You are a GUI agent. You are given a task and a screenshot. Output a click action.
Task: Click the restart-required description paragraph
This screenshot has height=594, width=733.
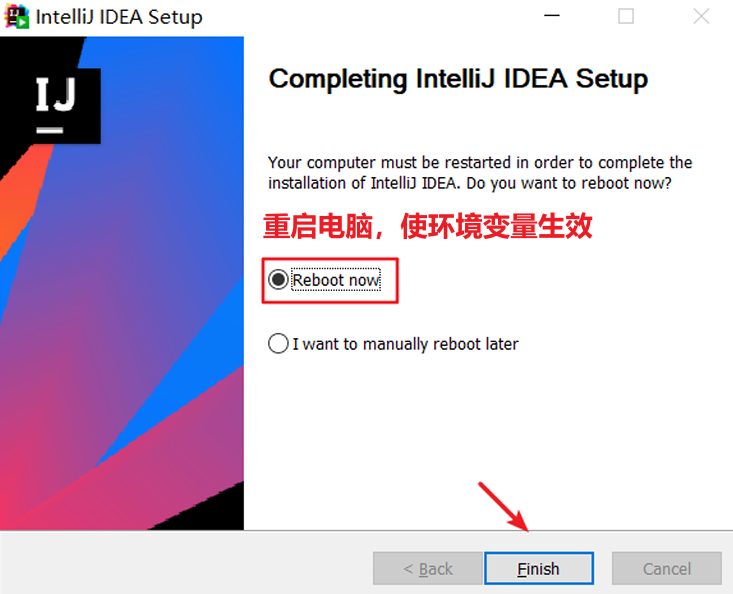[480, 173]
